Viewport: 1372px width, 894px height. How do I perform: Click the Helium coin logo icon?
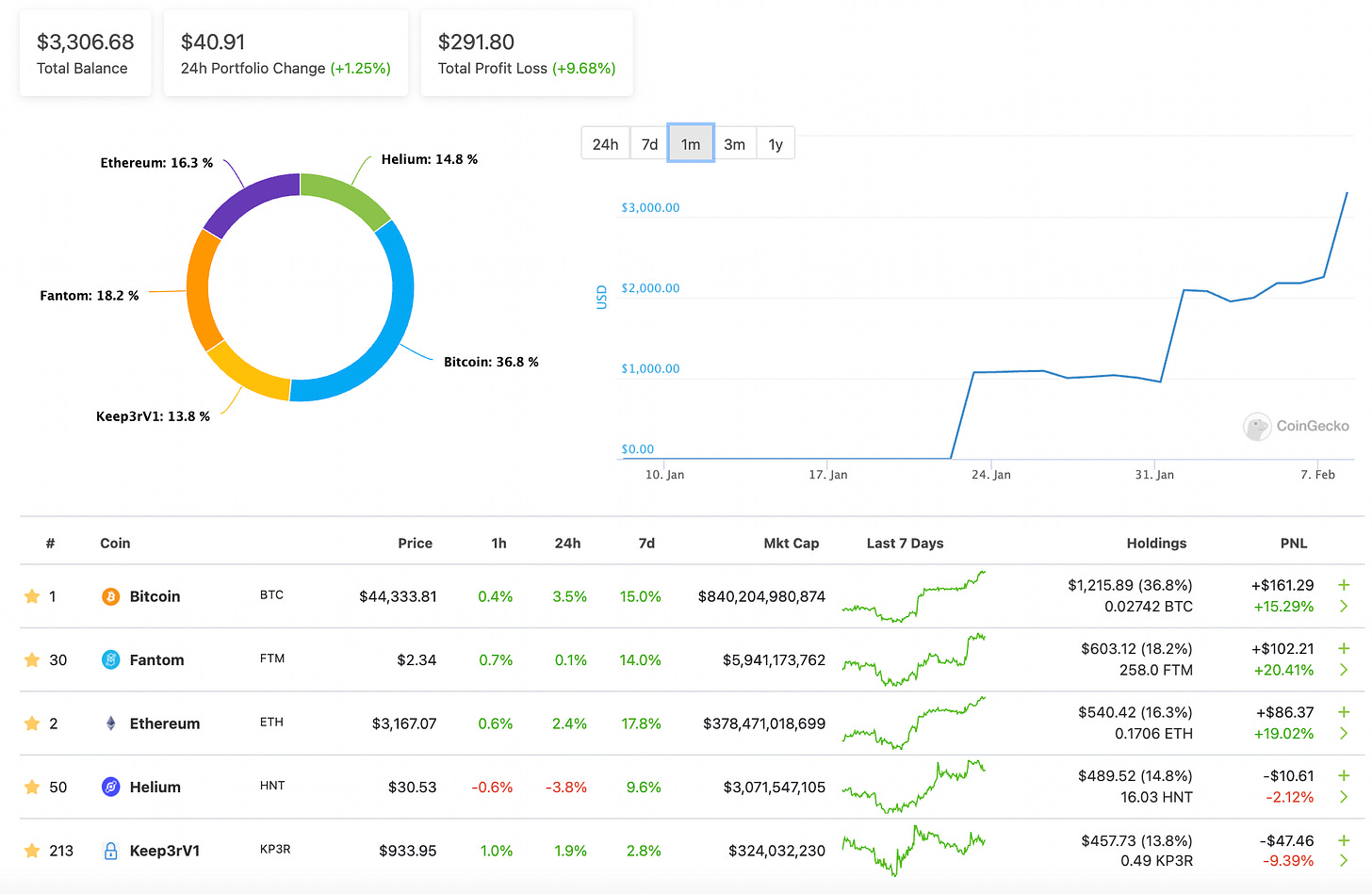pyautogui.click(x=110, y=787)
